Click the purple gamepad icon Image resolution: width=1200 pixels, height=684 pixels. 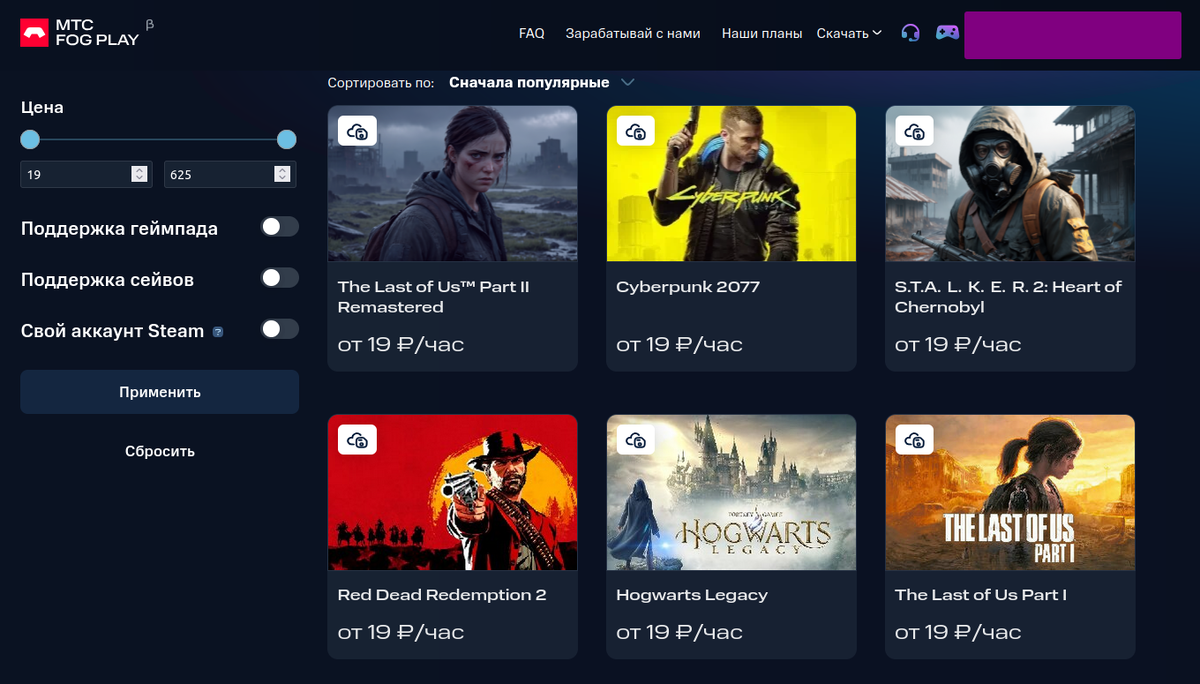(947, 33)
